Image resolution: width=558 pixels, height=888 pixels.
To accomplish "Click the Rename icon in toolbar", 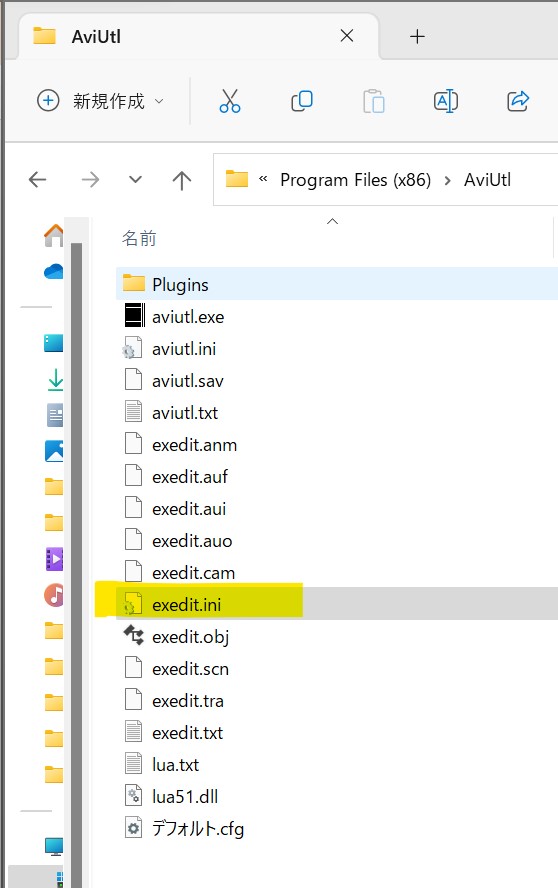I will [446, 101].
